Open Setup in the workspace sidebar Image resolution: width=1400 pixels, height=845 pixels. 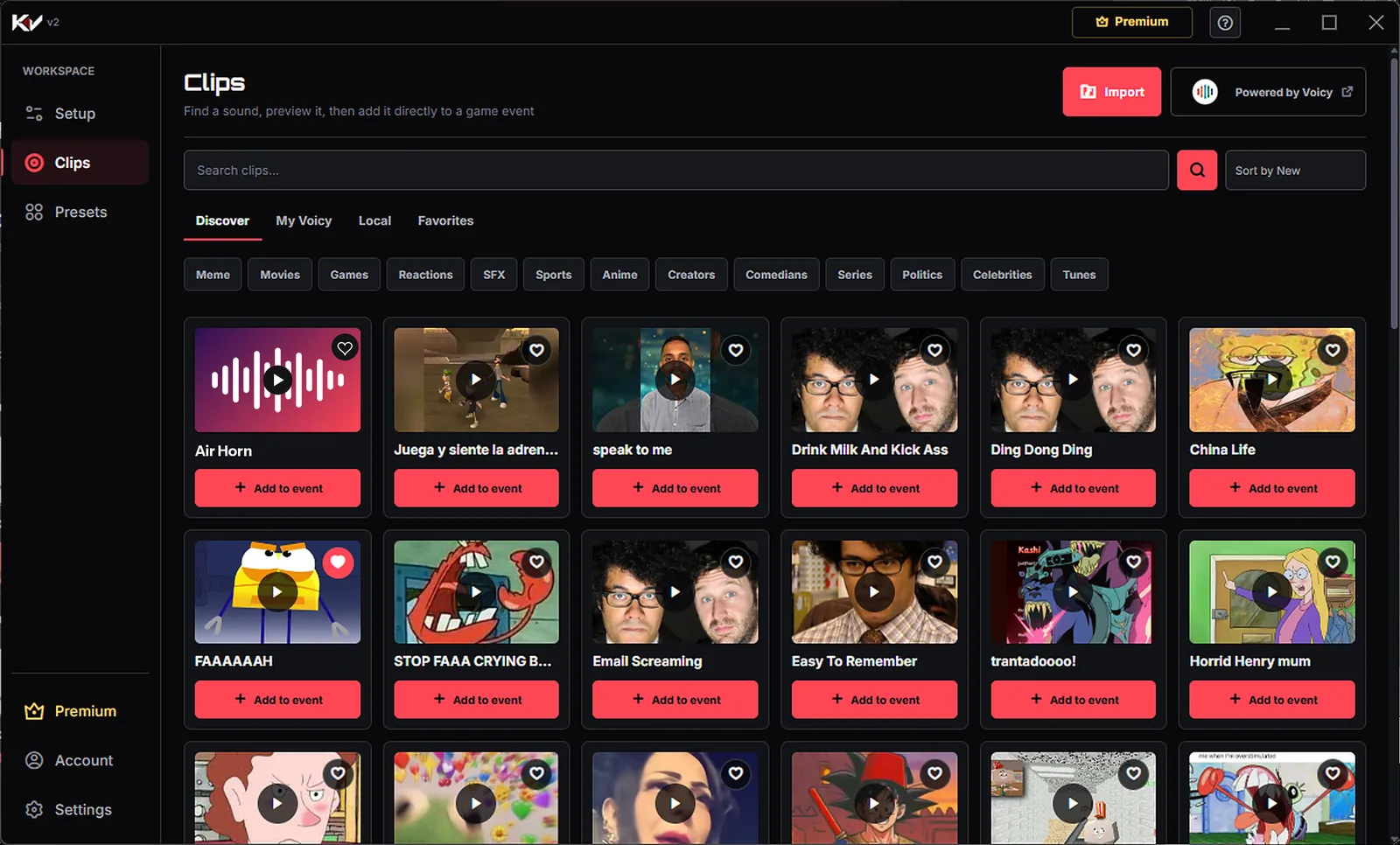pyautogui.click(x=80, y=114)
